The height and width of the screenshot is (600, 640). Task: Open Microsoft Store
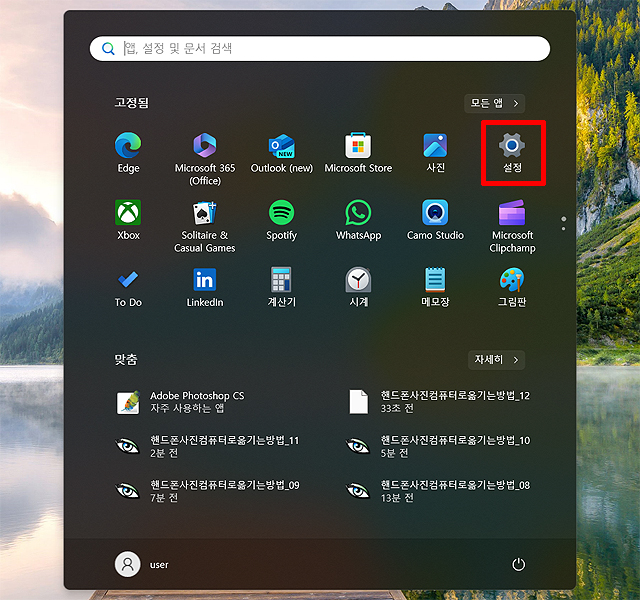[358, 153]
